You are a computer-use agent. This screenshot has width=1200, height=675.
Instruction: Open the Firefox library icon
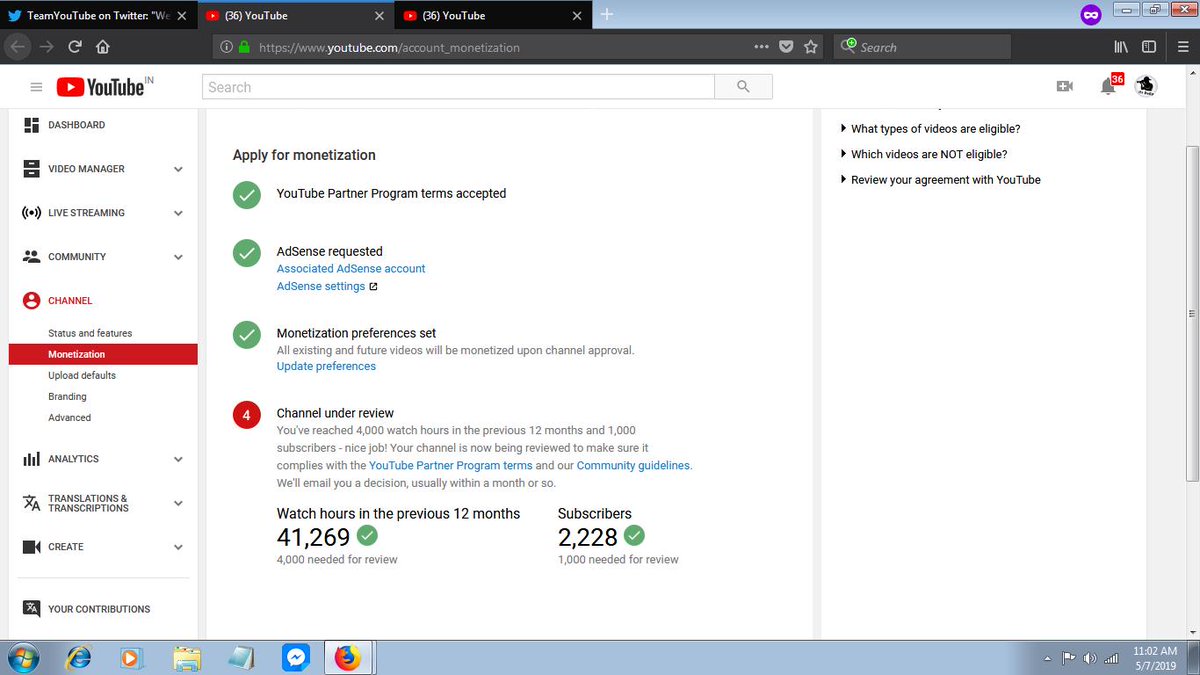coord(1120,46)
